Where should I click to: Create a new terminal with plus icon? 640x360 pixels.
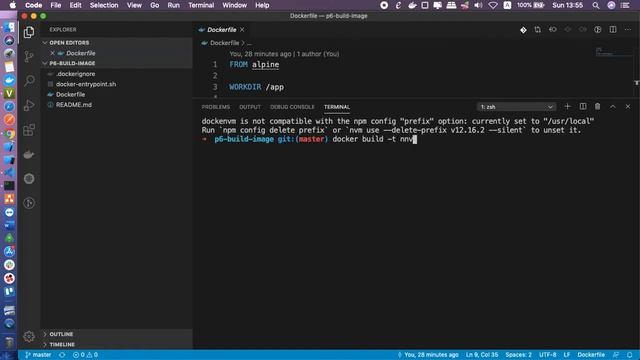click(567, 107)
